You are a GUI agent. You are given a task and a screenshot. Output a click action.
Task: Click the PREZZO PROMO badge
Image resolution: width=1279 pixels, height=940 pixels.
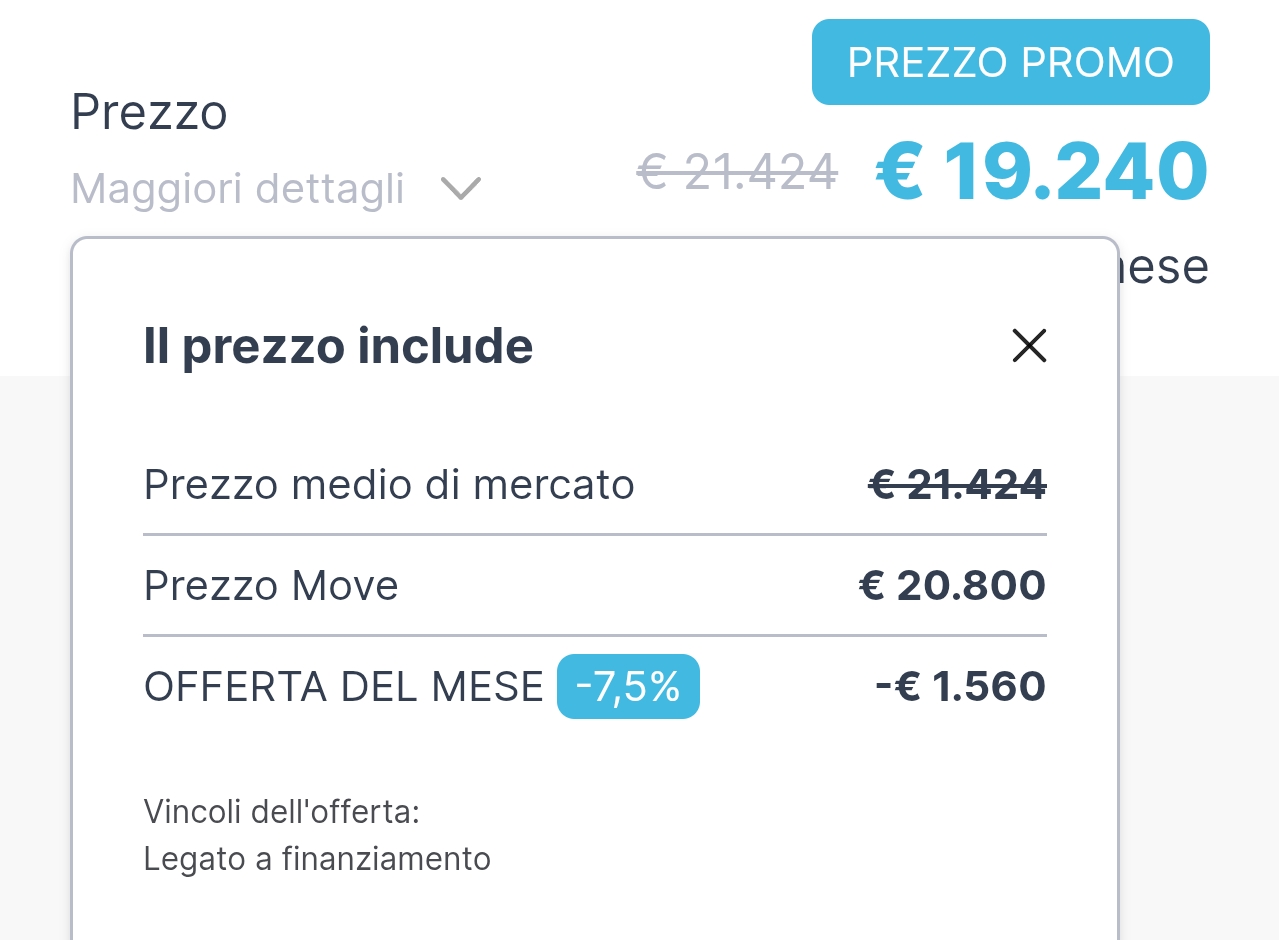point(1010,62)
